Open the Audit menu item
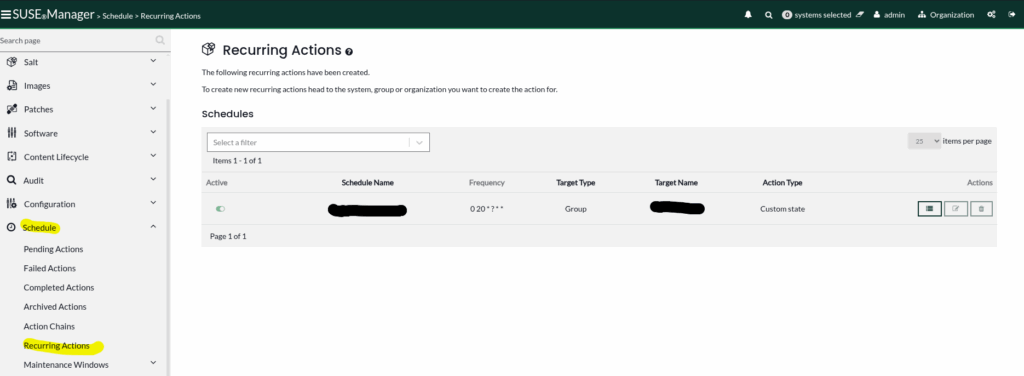1024x376 pixels. click(34, 180)
